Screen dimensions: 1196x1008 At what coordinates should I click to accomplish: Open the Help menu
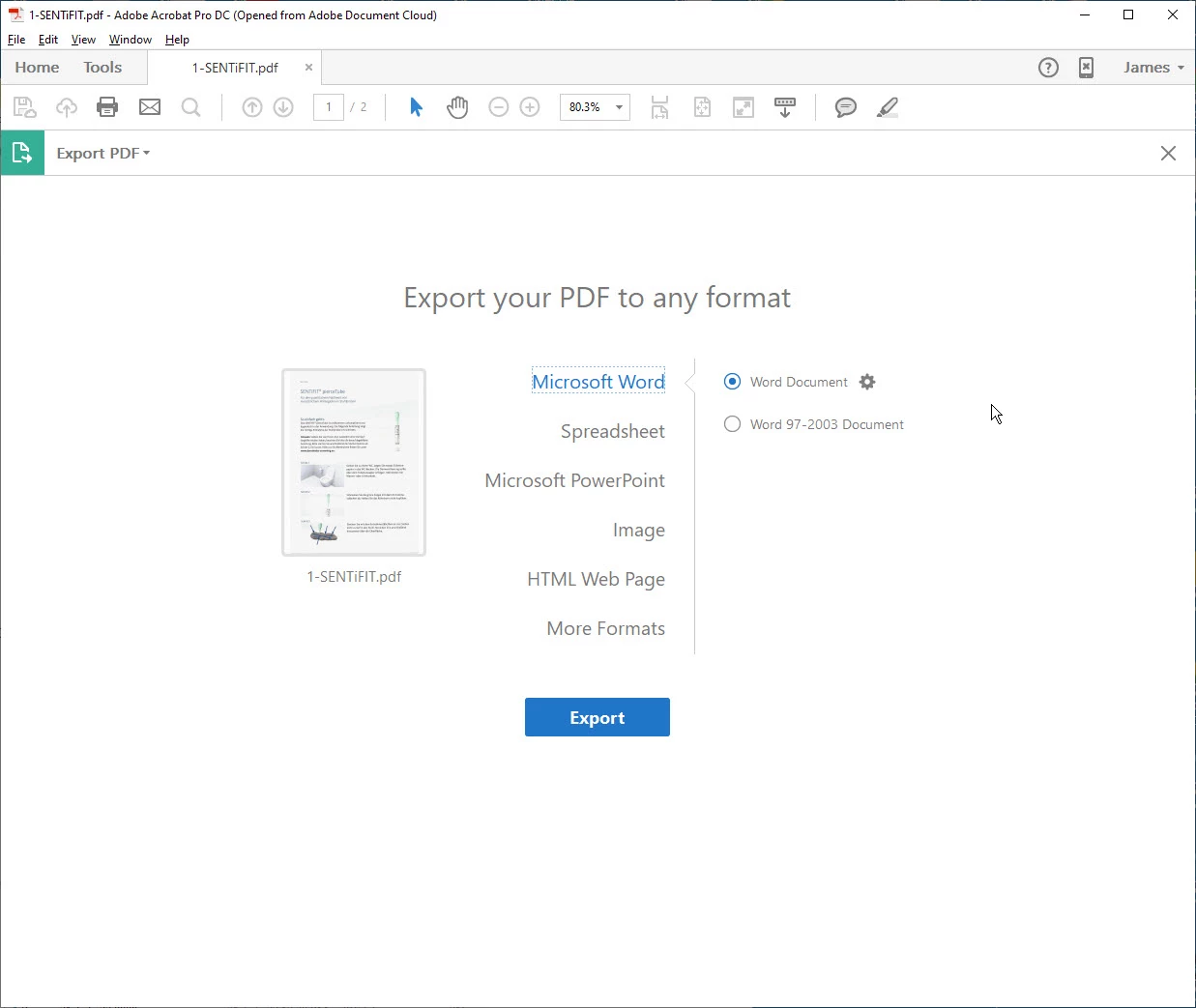(177, 40)
